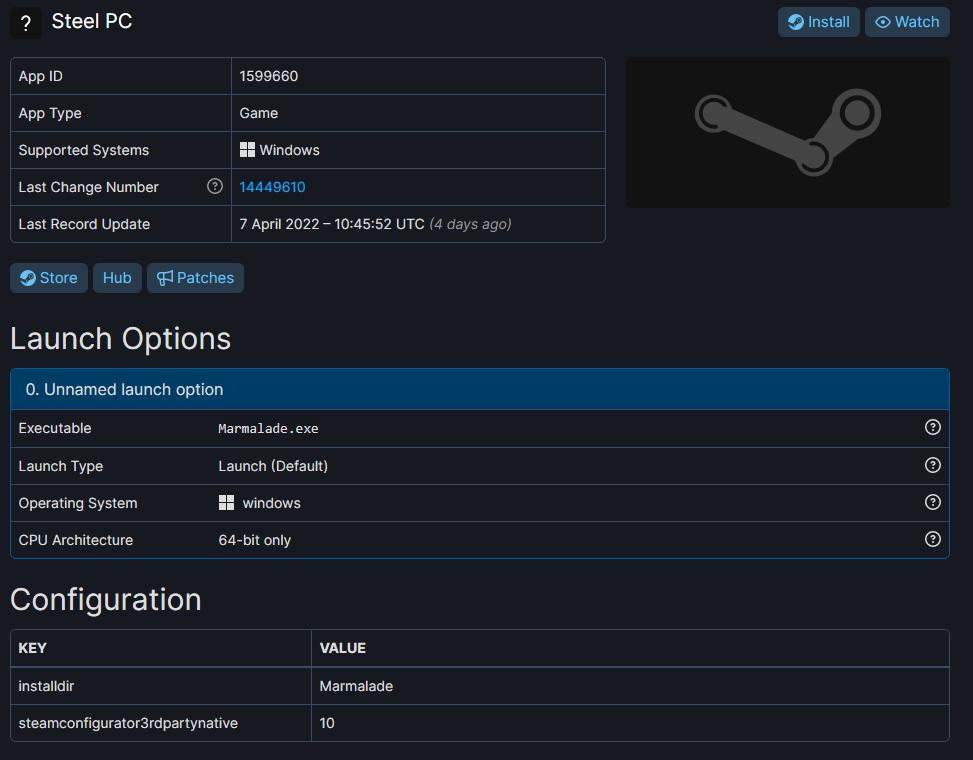Screen dimensions: 973x760
Task: Click the help circle in the Executable row
Action: pyautogui.click(x=932, y=427)
